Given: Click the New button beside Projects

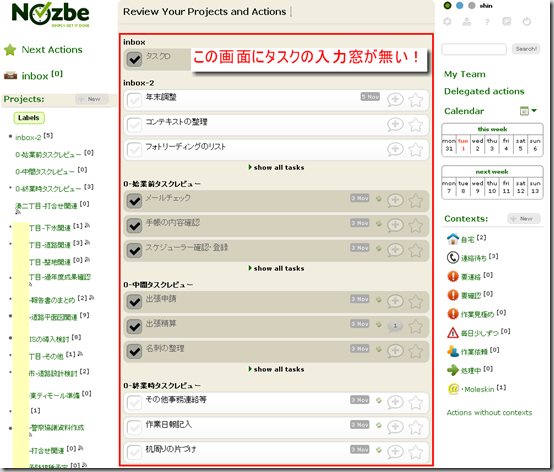Looking at the screenshot, I should click(x=92, y=99).
